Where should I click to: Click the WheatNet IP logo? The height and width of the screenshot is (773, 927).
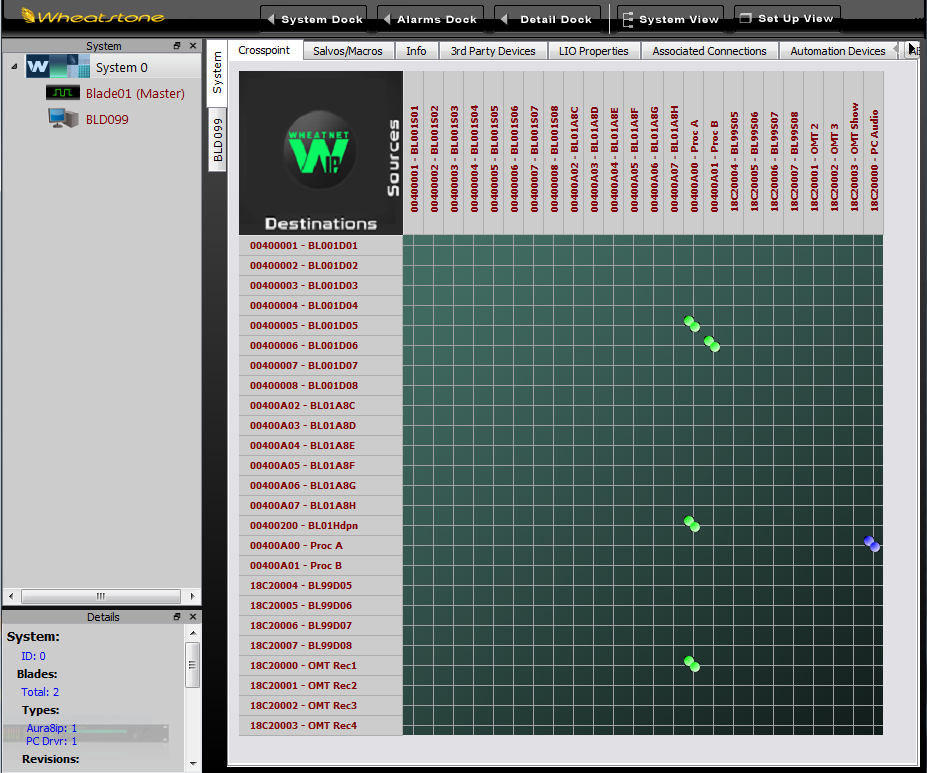coord(320,150)
